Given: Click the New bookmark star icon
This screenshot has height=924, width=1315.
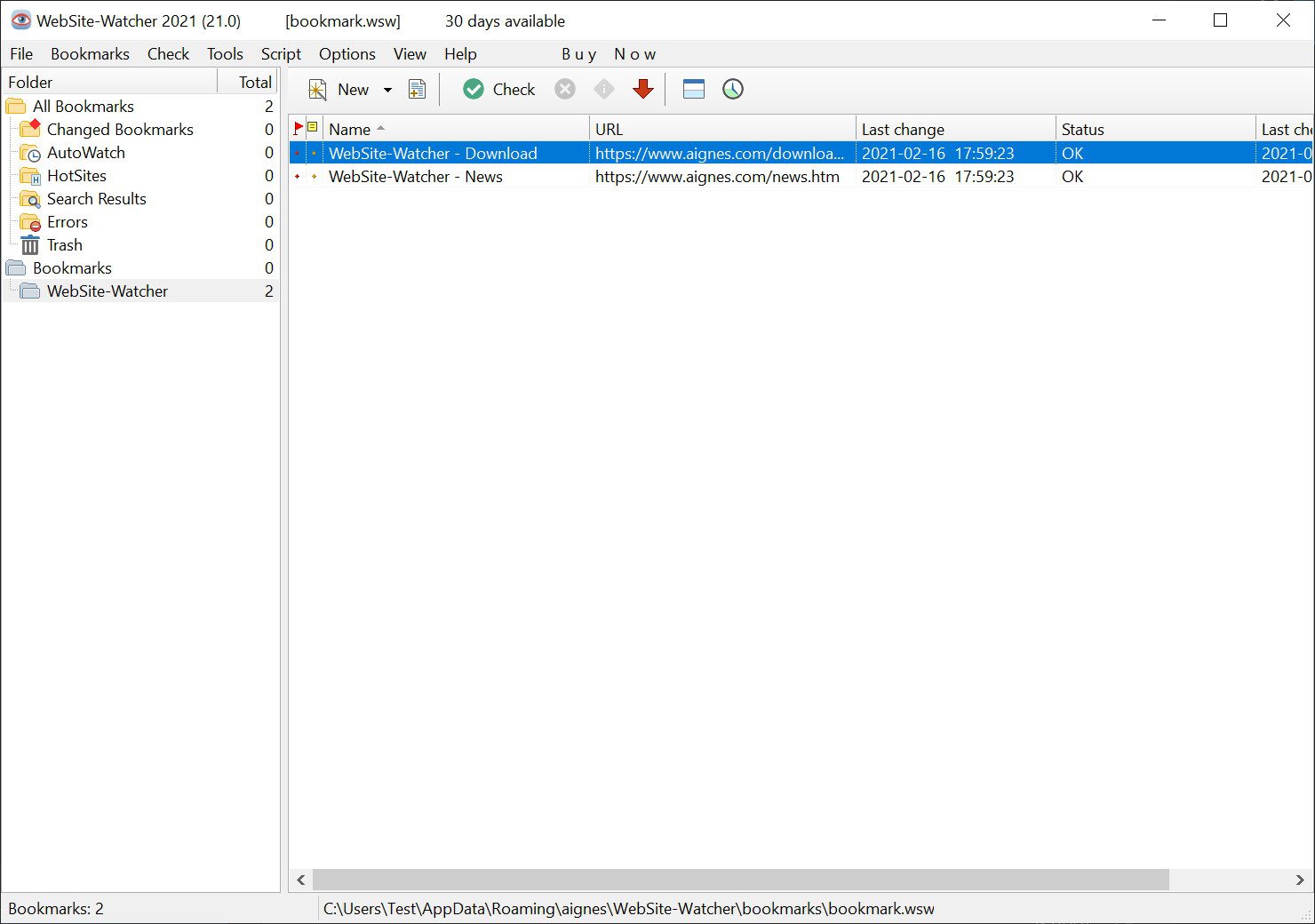Looking at the screenshot, I should [317, 89].
